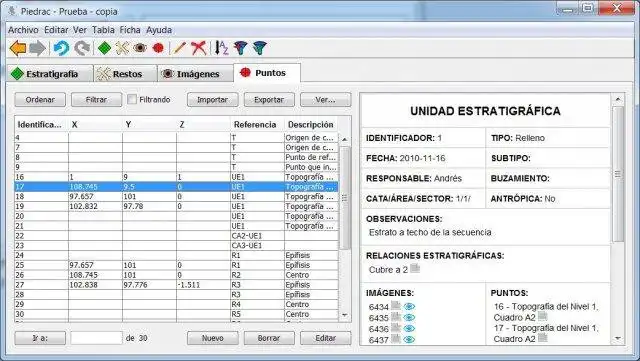The height and width of the screenshot is (361, 640).
Task: Click the teal funnel filter icon
Action: click(x=259, y=48)
